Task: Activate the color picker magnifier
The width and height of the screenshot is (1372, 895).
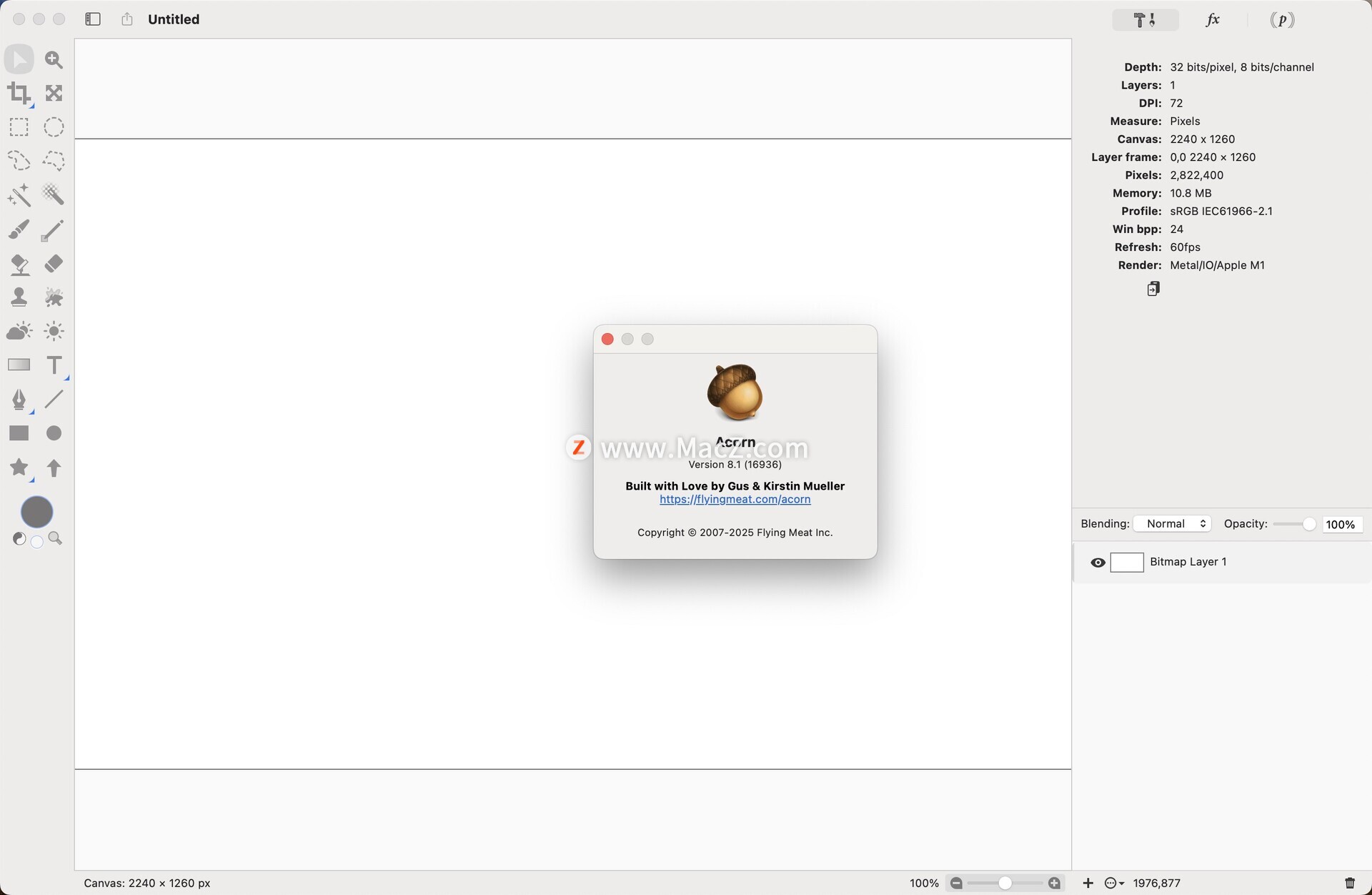Action: pos(55,539)
